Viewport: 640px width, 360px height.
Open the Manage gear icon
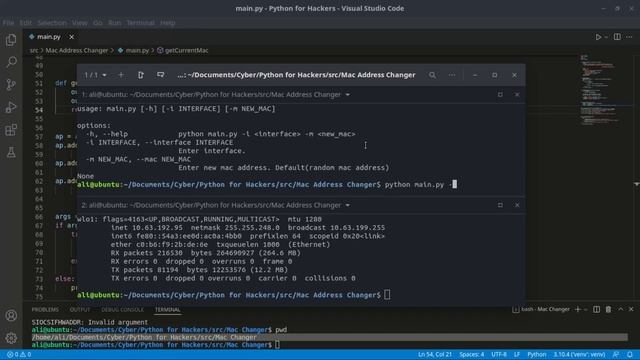[11, 338]
